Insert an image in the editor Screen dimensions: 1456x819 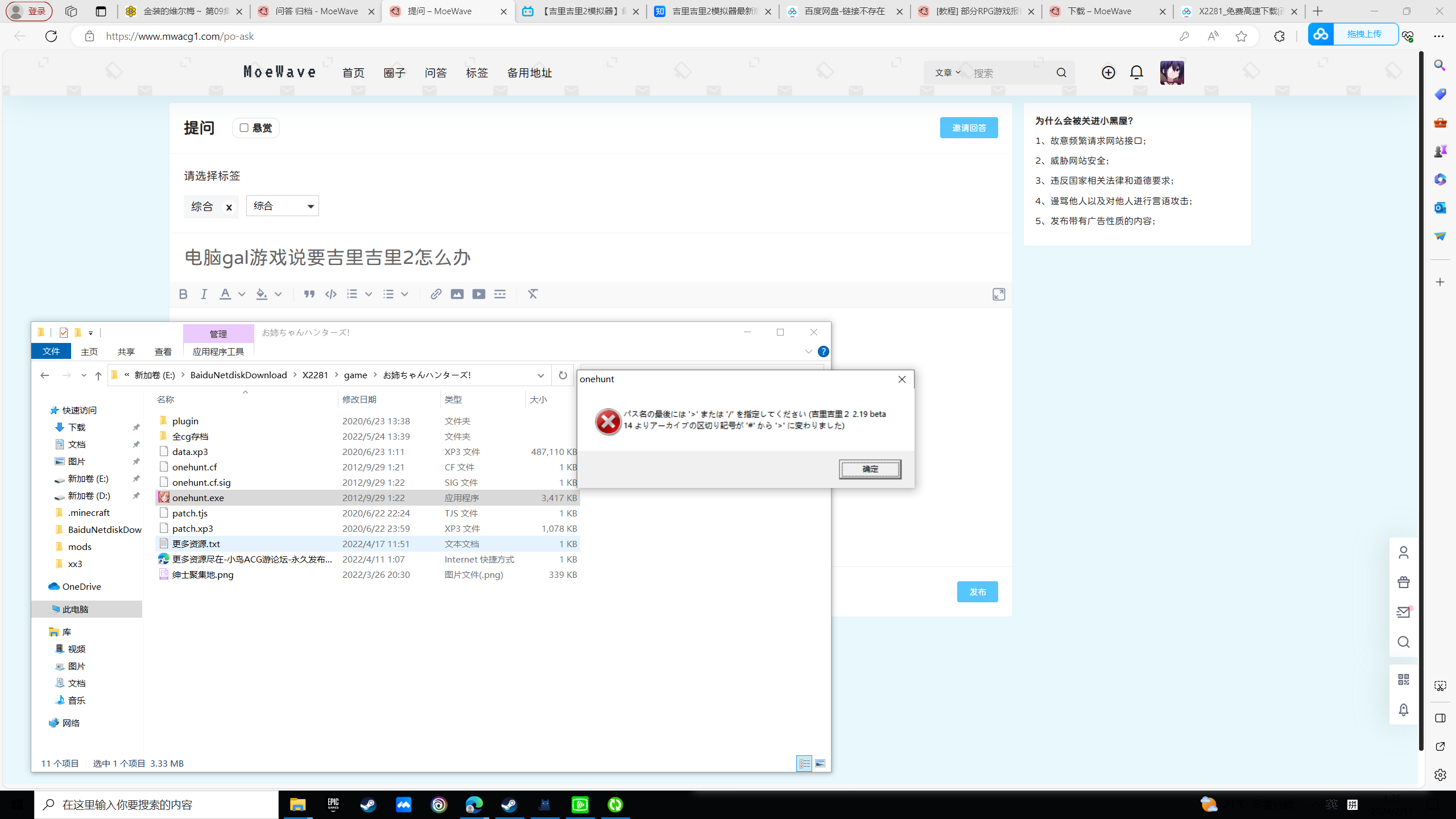pyautogui.click(x=457, y=294)
